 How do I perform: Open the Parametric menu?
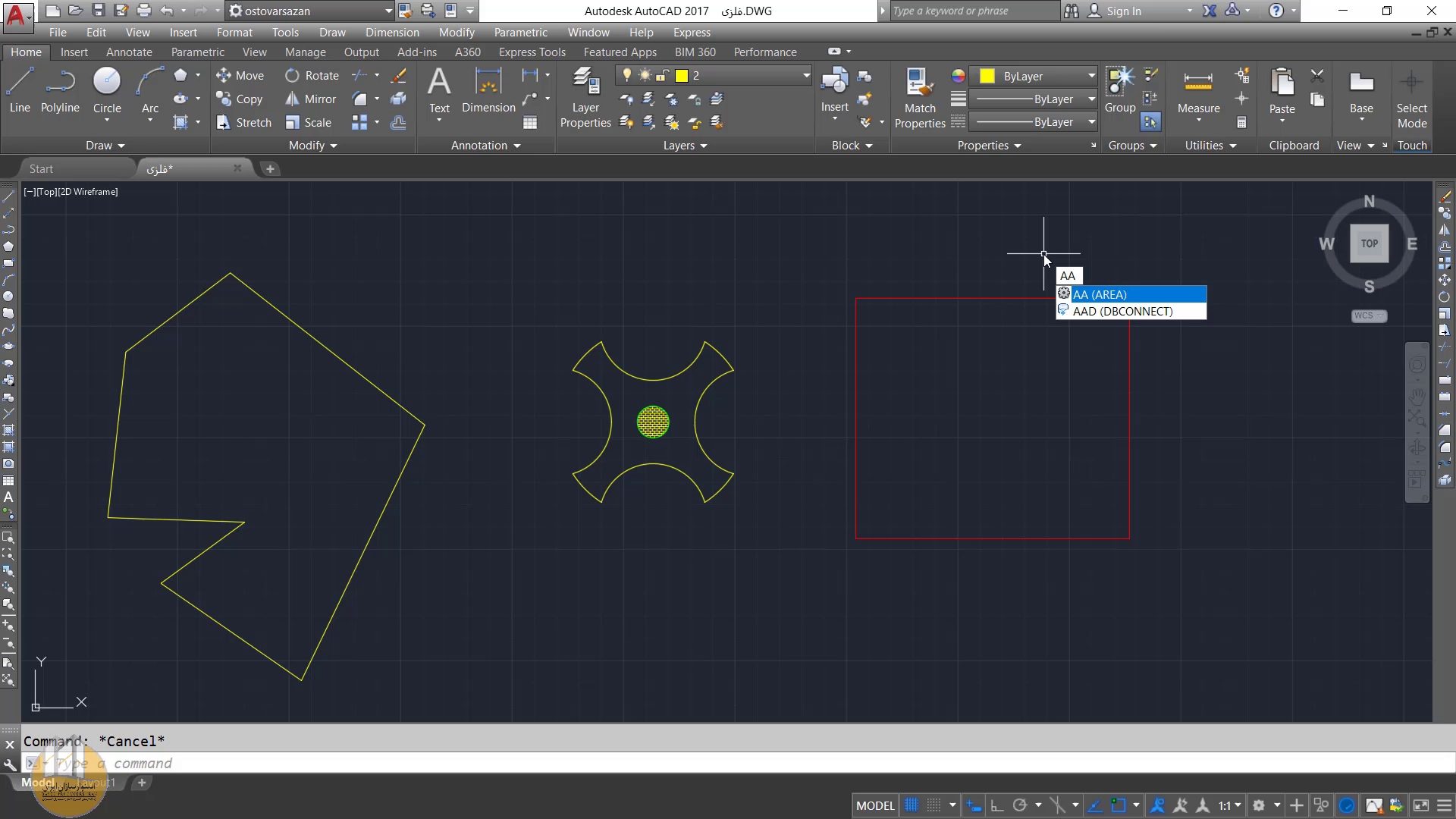click(520, 33)
